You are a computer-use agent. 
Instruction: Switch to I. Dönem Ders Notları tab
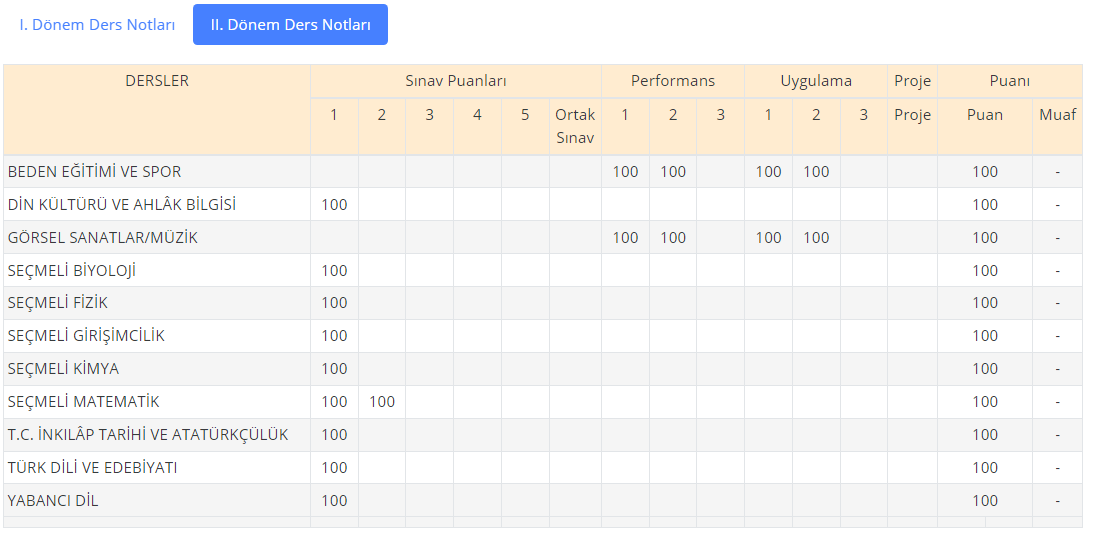(x=97, y=24)
